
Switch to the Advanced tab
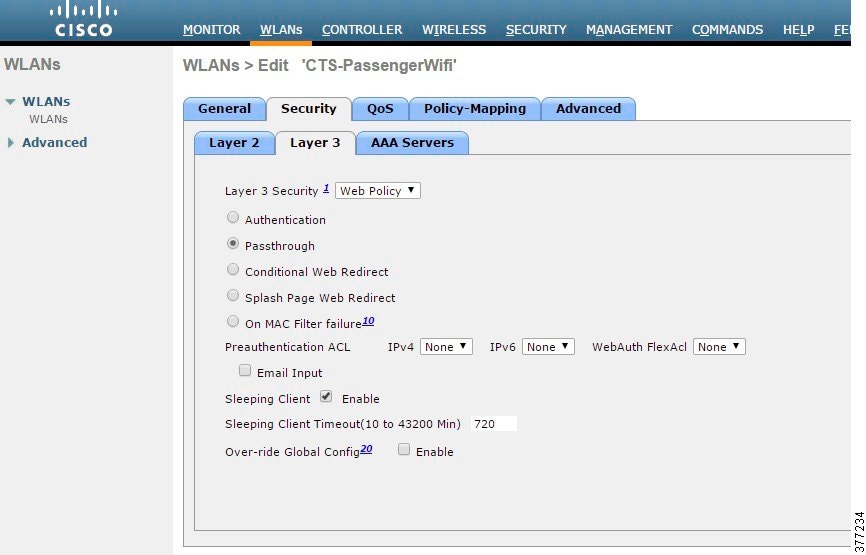[588, 109]
